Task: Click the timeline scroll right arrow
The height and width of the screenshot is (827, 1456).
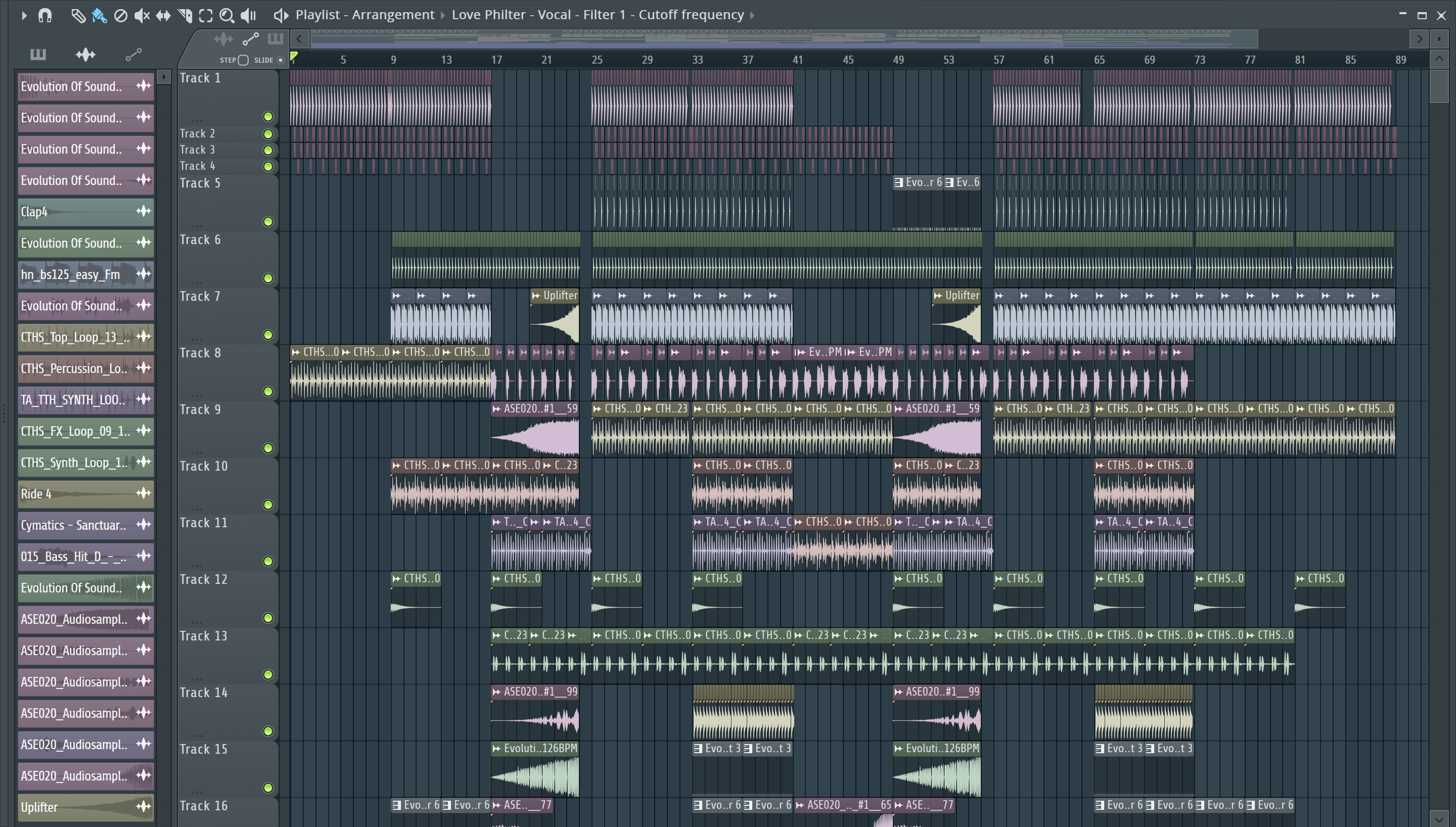Action: pyautogui.click(x=1420, y=39)
